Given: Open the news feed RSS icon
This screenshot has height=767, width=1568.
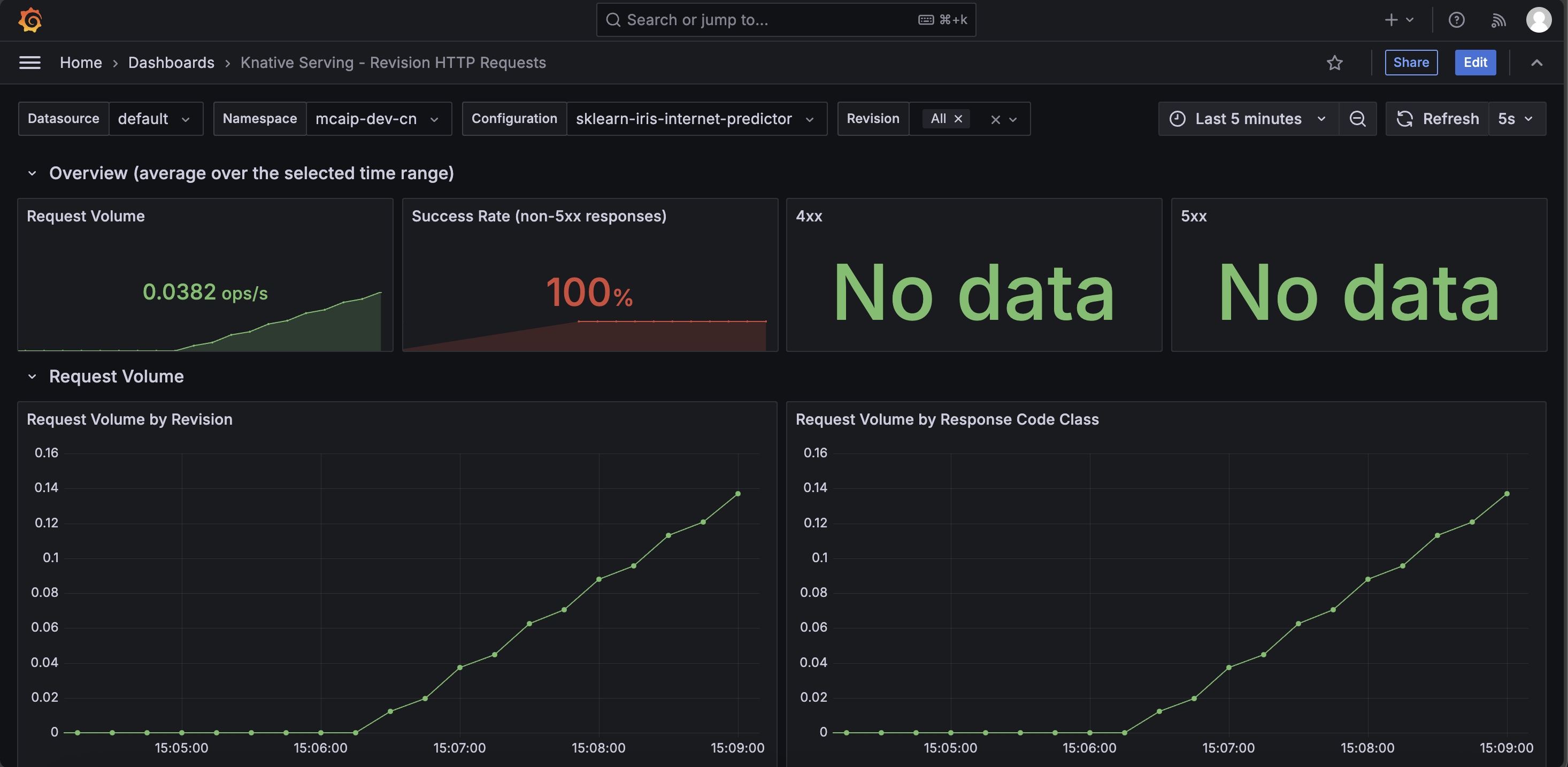Looking at the screenshot, I should pyautogui.click(x=1498, y=20).
